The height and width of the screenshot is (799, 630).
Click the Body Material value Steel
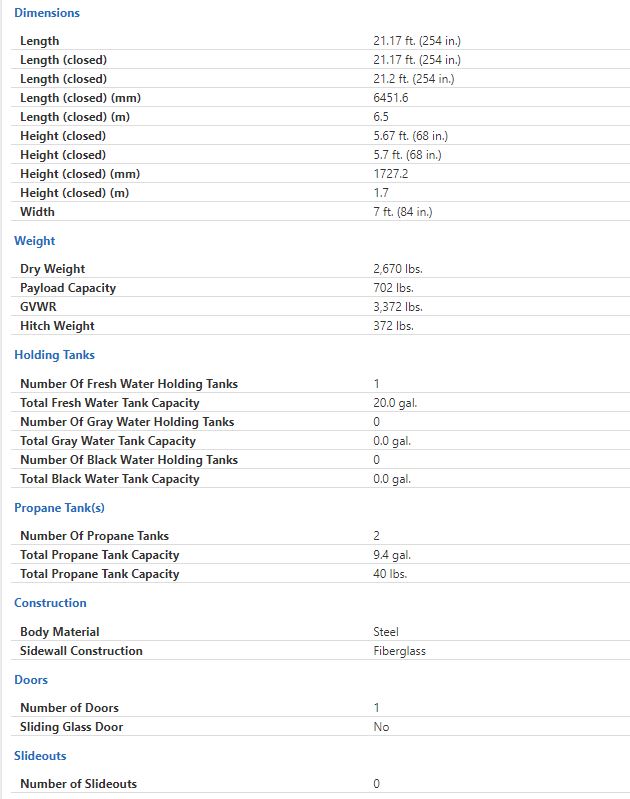pyautogui.click(x=386, y=632)
